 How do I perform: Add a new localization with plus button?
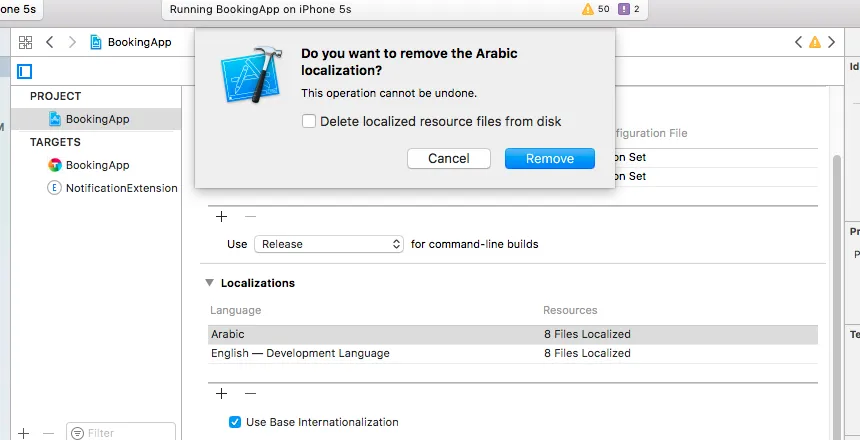(x=221, y=394)
